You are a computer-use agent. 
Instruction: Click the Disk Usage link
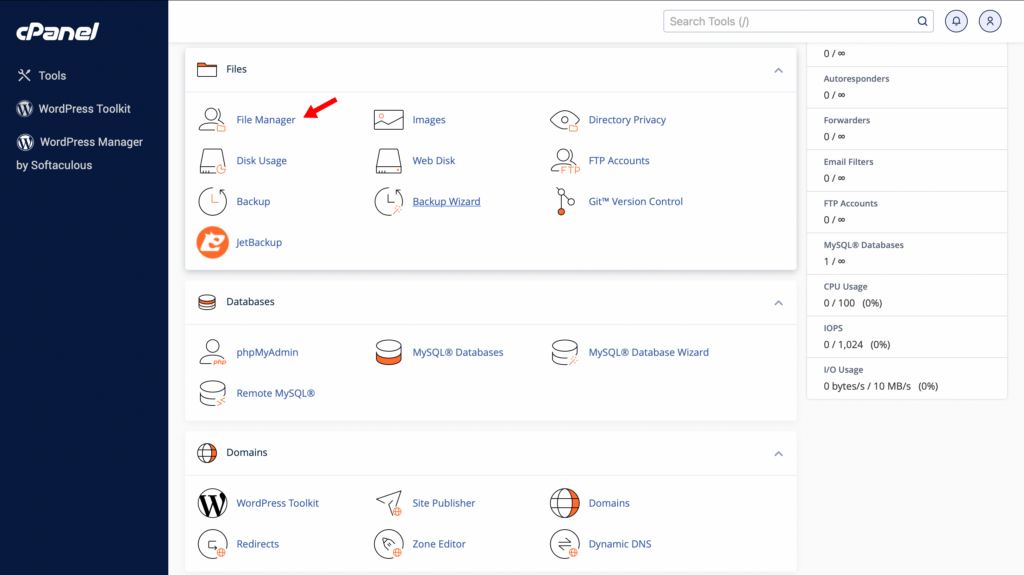click(261, 161)
